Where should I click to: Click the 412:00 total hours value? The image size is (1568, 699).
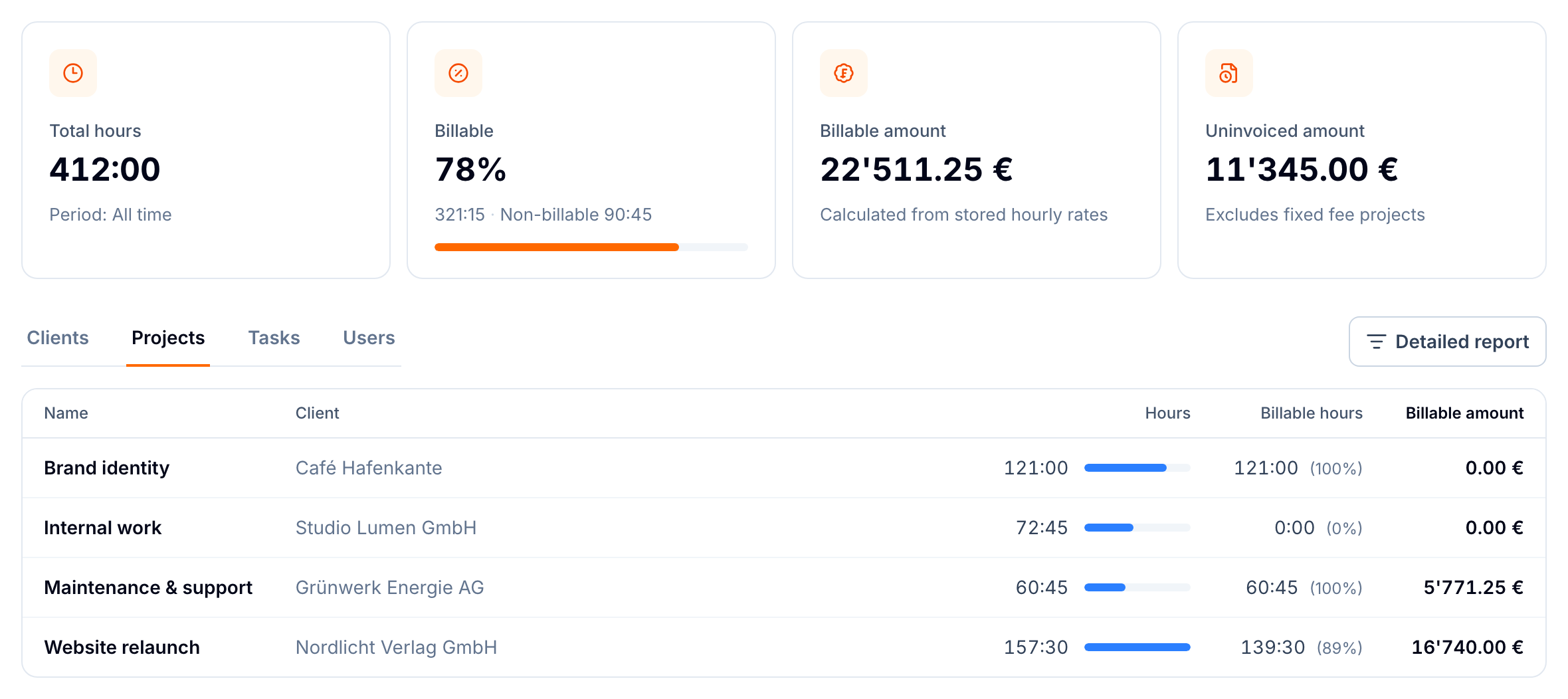click(x=105, y=169)
